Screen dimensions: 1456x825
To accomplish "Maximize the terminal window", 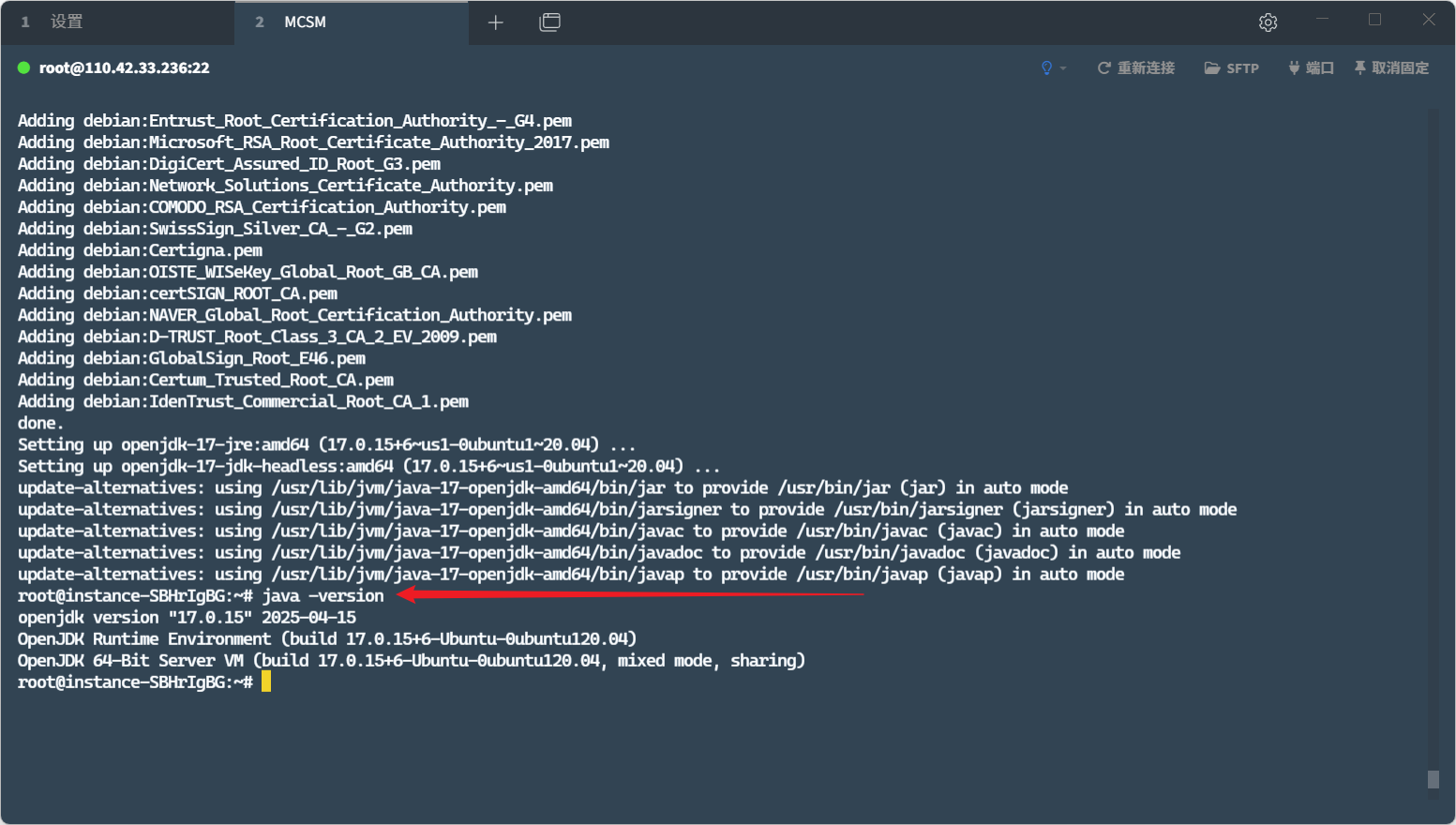I will pyautogui.click(x=1374, y=20).
